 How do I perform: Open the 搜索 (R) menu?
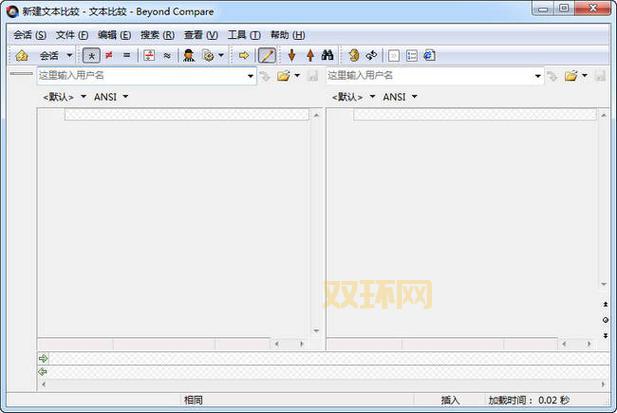coord(157,35)
